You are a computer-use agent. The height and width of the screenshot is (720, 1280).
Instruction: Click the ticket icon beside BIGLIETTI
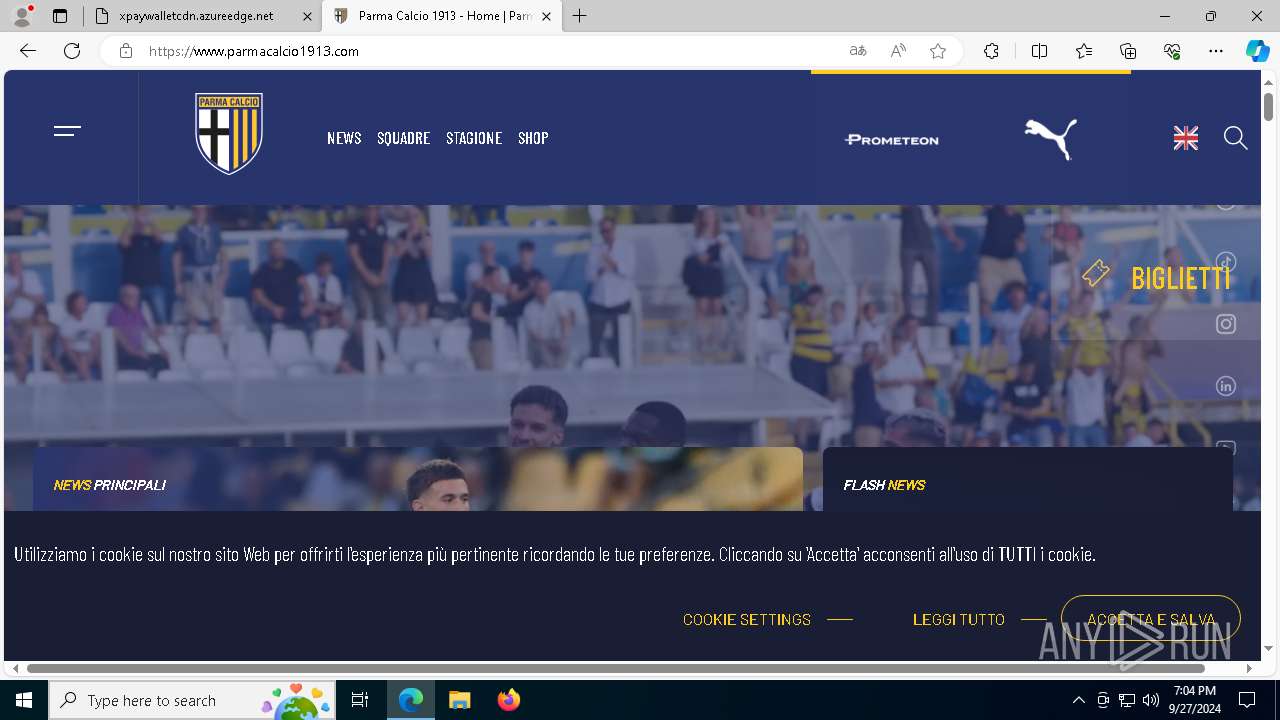(x=1096, y=273)
